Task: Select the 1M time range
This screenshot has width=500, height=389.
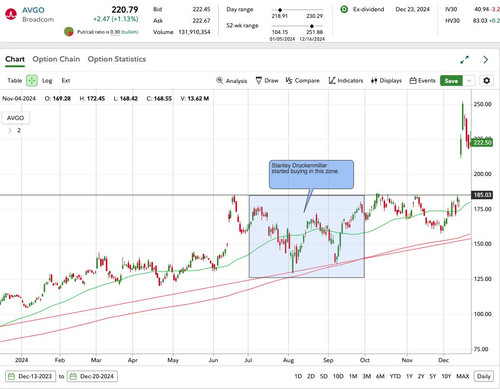Action: 353,376
